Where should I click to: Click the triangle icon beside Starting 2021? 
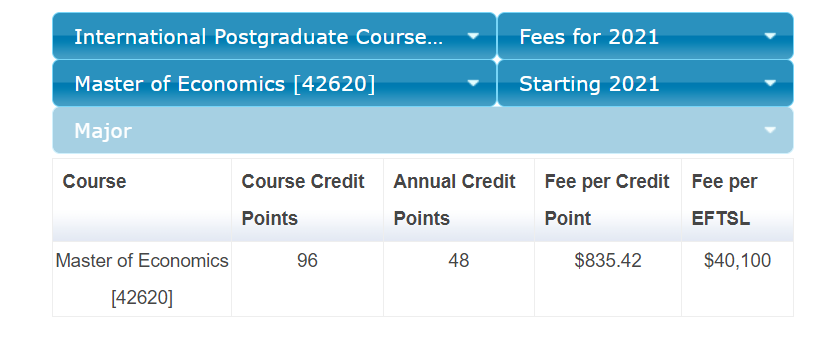[x=770, y=83]
